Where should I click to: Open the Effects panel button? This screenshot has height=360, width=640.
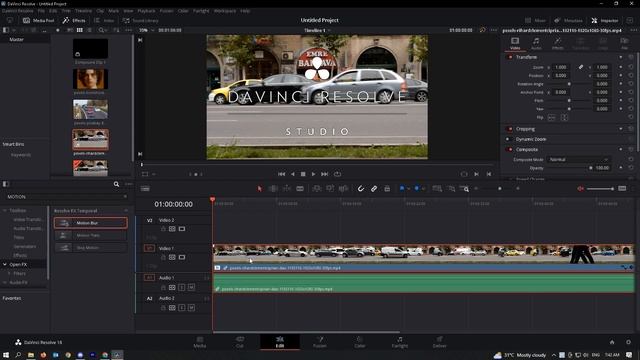point(74,20)
